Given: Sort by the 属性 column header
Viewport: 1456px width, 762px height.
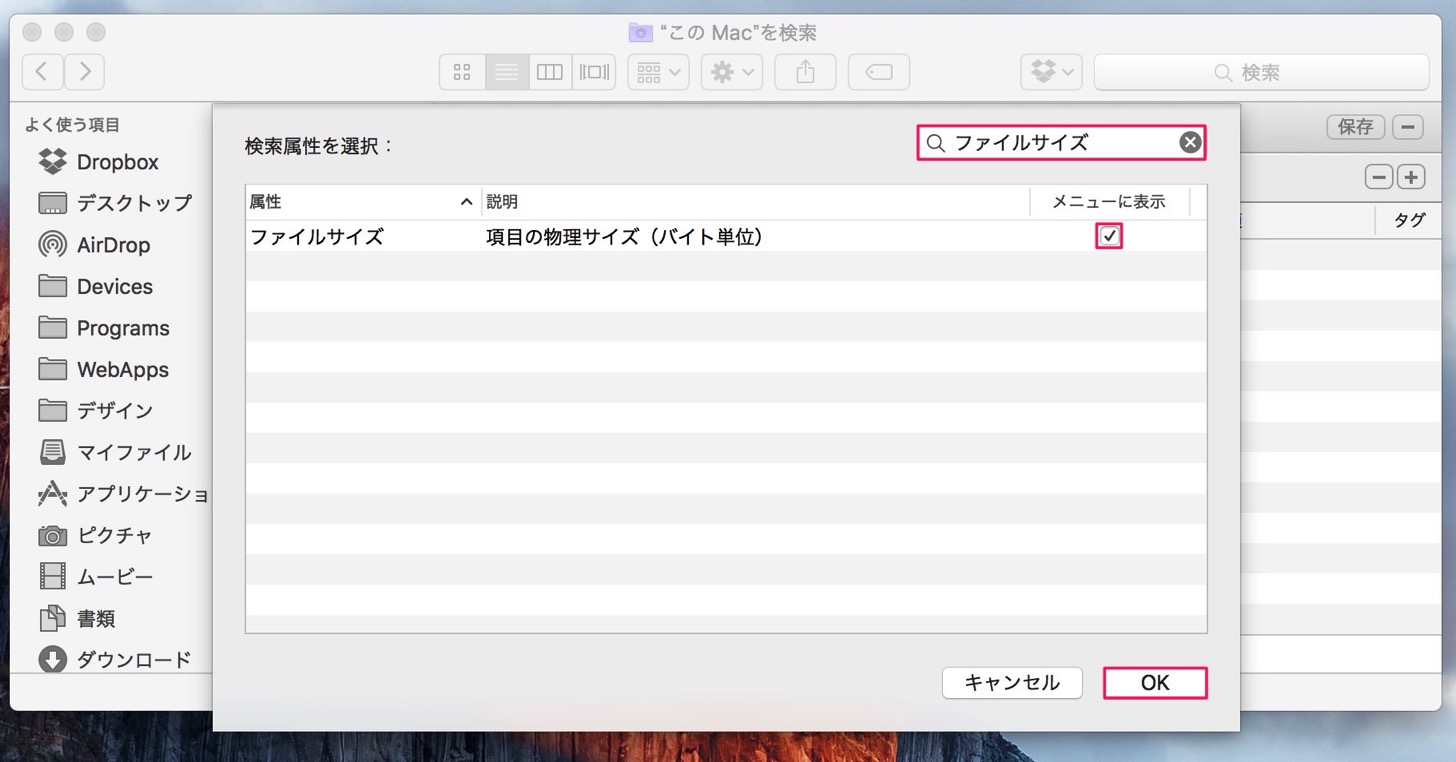Looking at the screenshot, I should 363,202.
